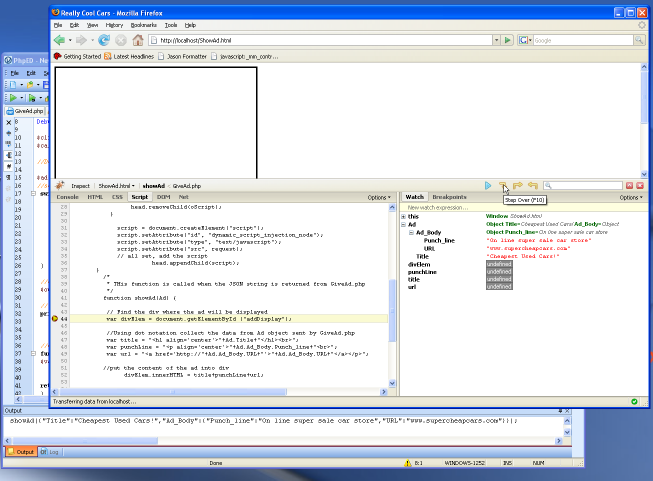Click the Inspect button in Firebug
653x481 pixels.
click(x=80, y=186)
